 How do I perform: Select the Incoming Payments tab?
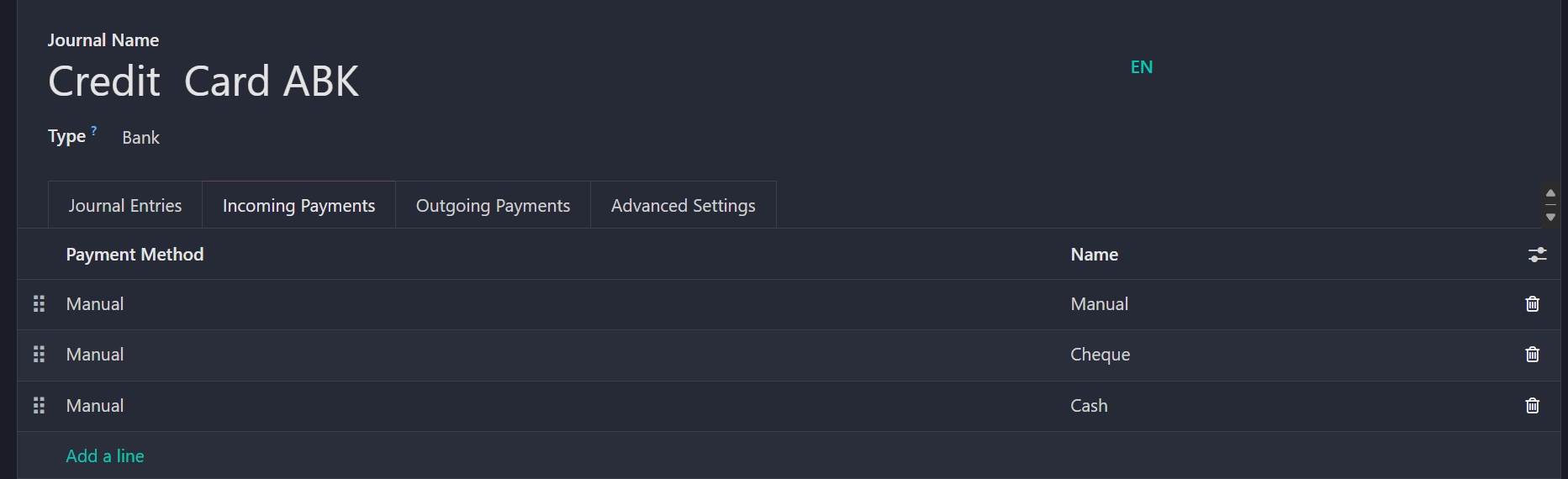coord(298,206)
